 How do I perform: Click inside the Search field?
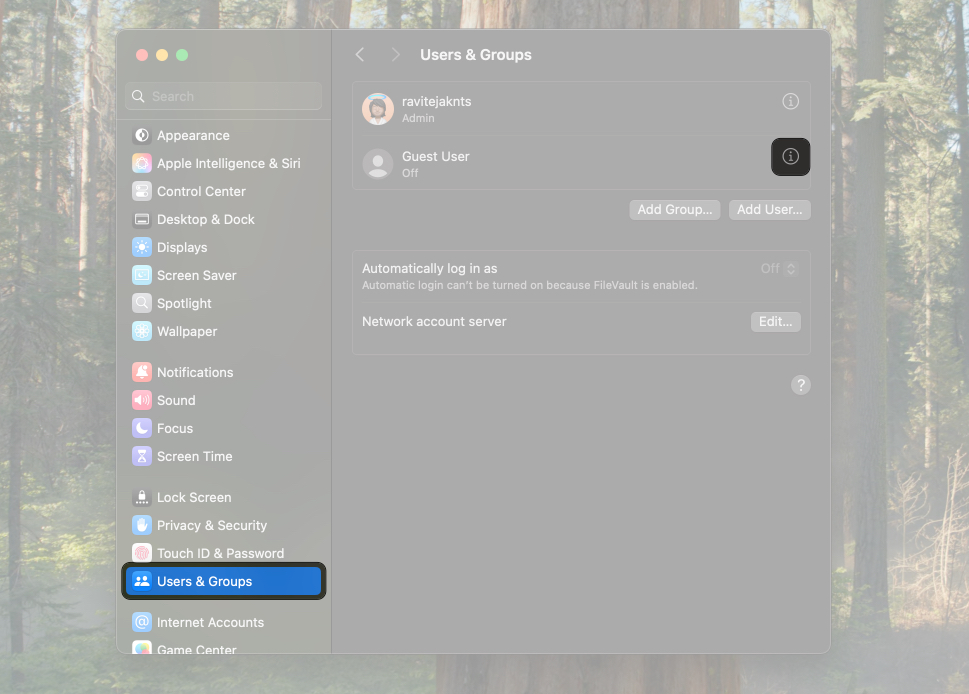tap(222, 95)
